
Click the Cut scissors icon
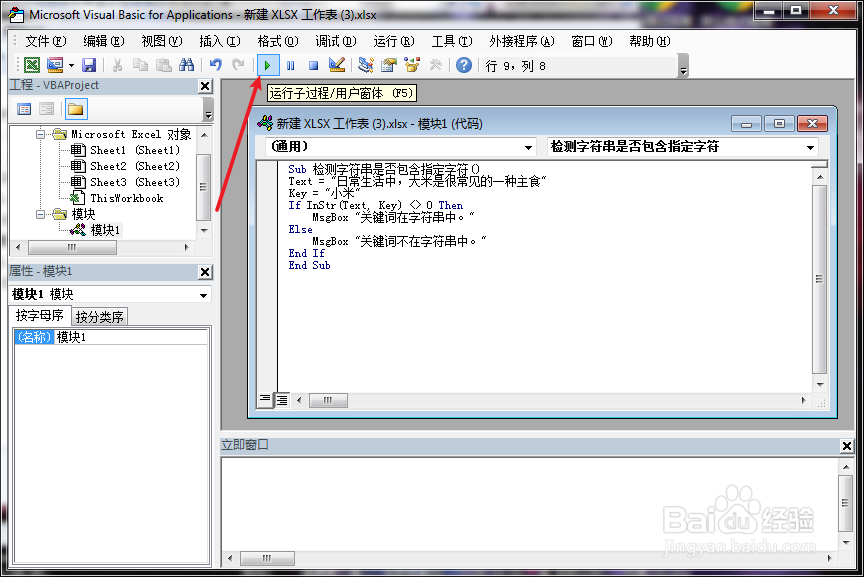(117, 65)
